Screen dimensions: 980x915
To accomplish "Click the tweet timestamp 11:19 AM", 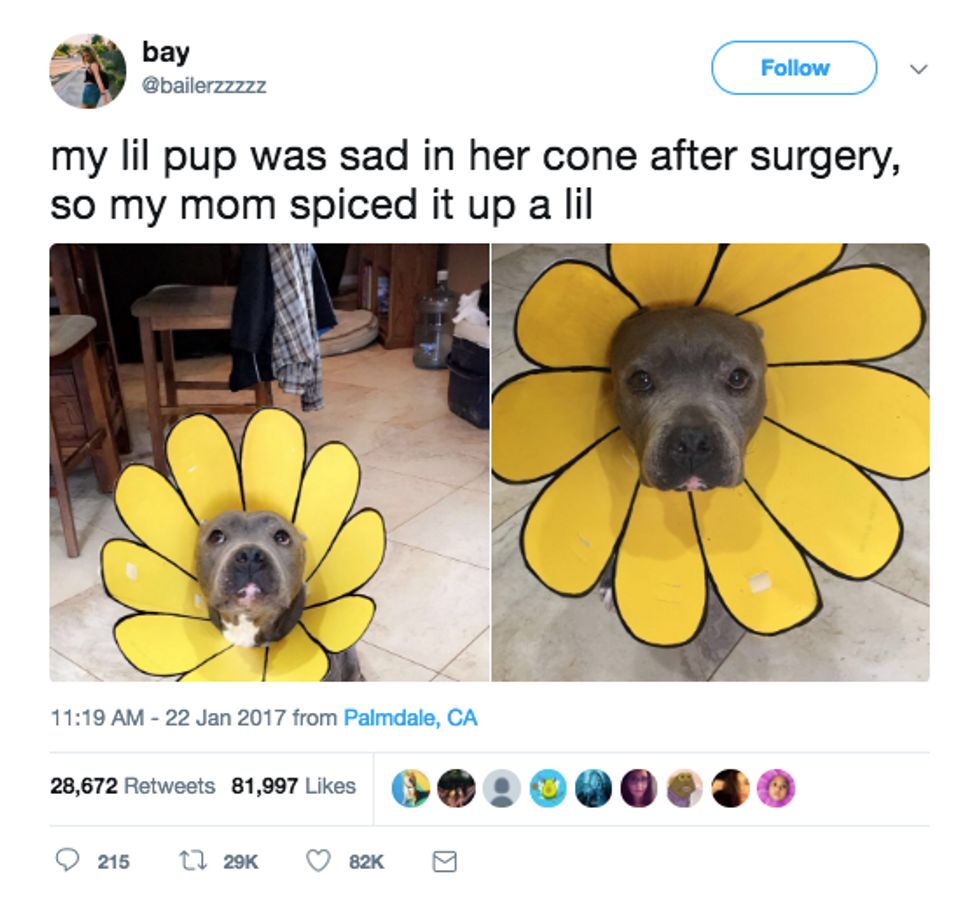I will click(97, 718).
